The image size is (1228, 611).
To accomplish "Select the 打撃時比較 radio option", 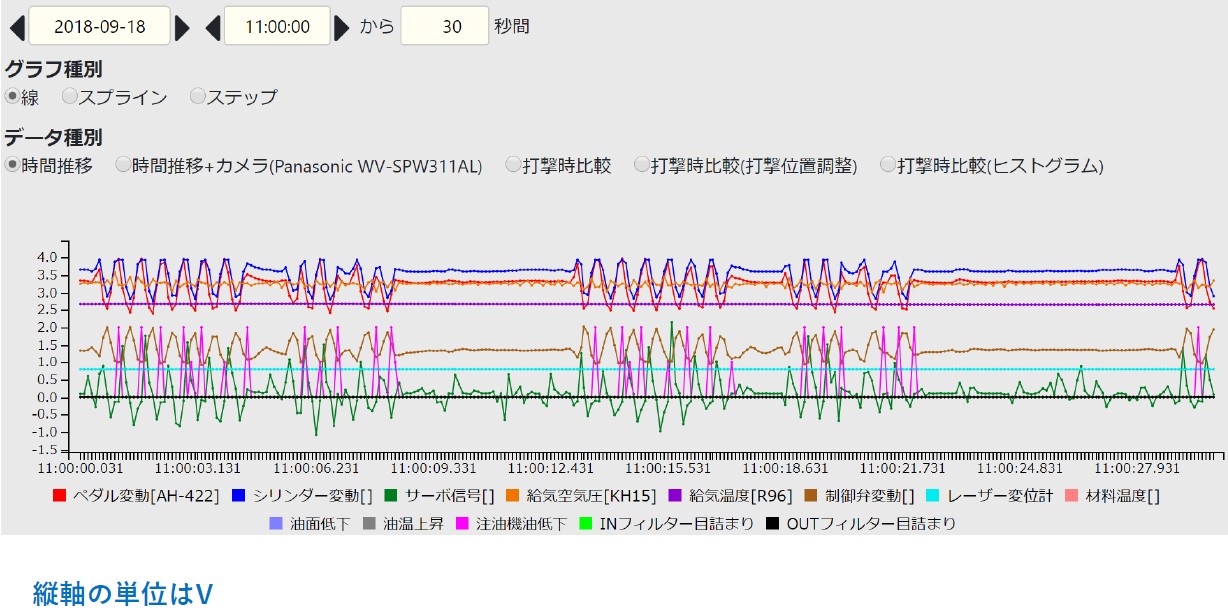I will point(514,165).
